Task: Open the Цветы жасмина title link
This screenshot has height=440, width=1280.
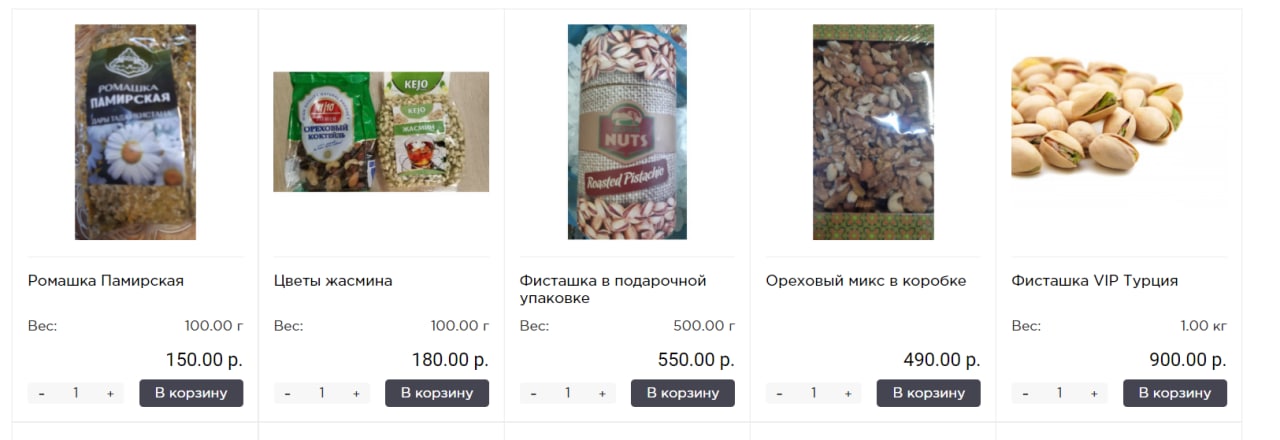Action: [x=333, y=281]
